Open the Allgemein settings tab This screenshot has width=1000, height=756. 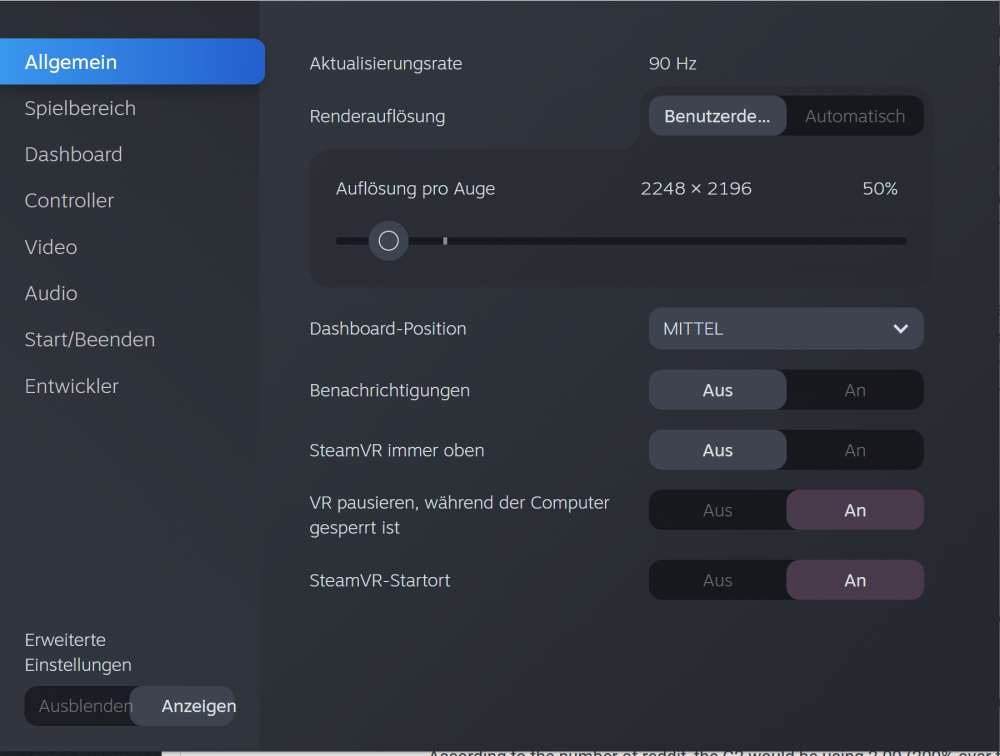(x=130, y=62)
